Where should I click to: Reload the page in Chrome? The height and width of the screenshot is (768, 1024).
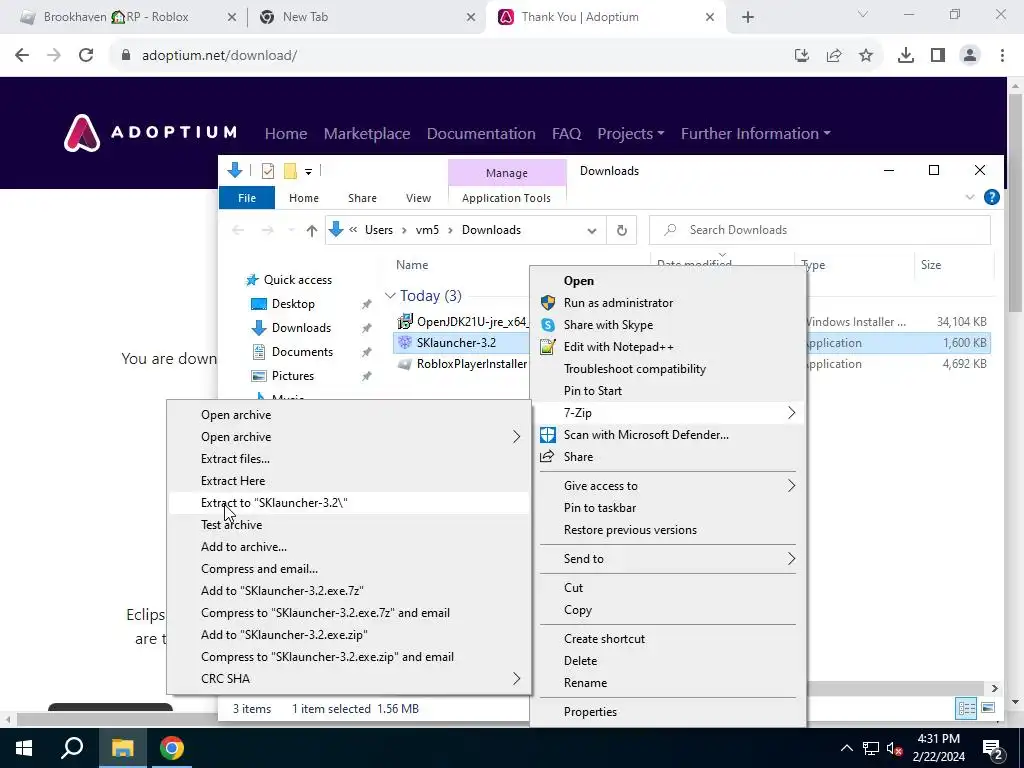[x=86, y=56]
